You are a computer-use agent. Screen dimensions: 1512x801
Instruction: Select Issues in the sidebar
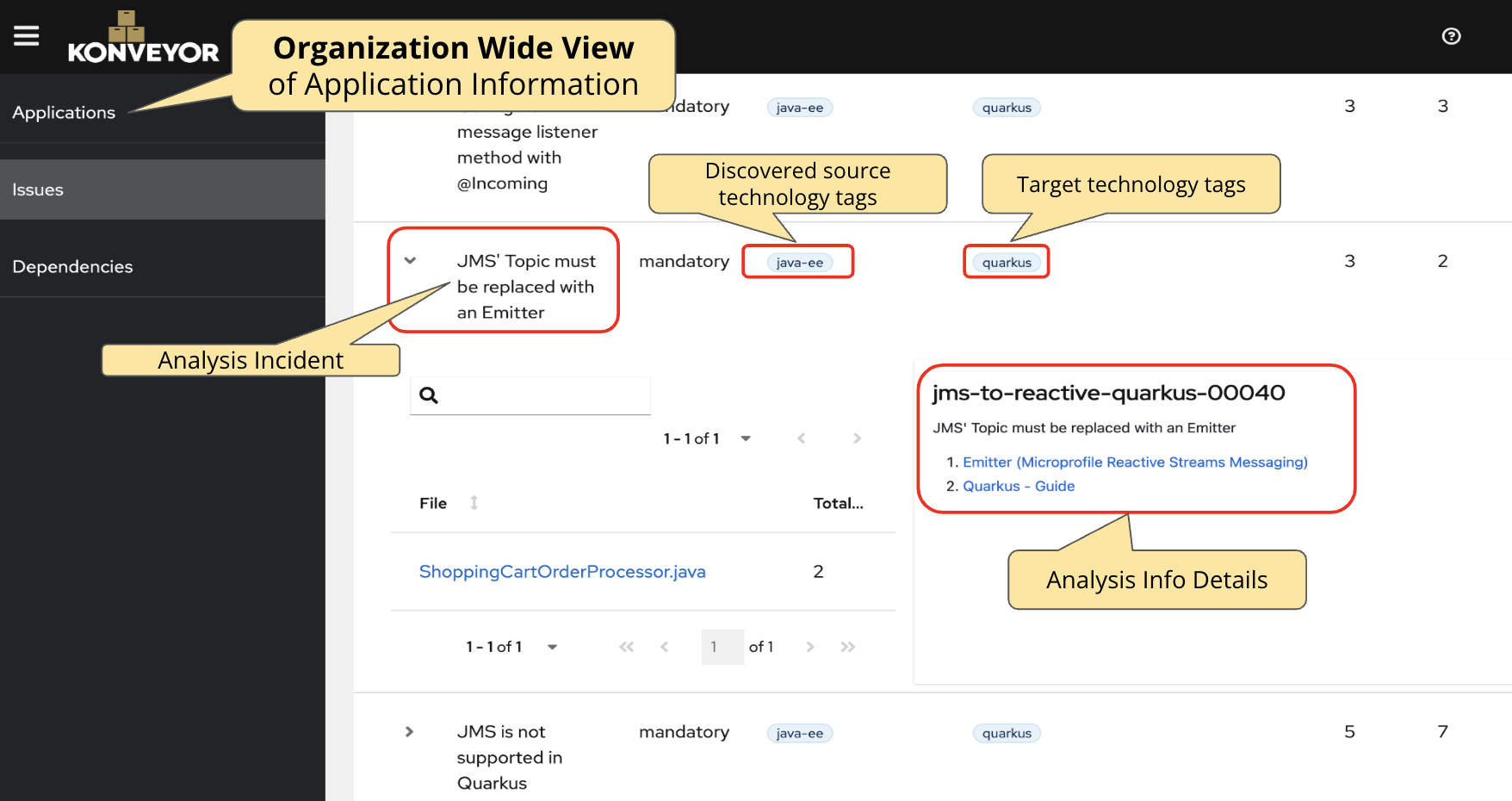pyautogui.click(x=38, y=189)
